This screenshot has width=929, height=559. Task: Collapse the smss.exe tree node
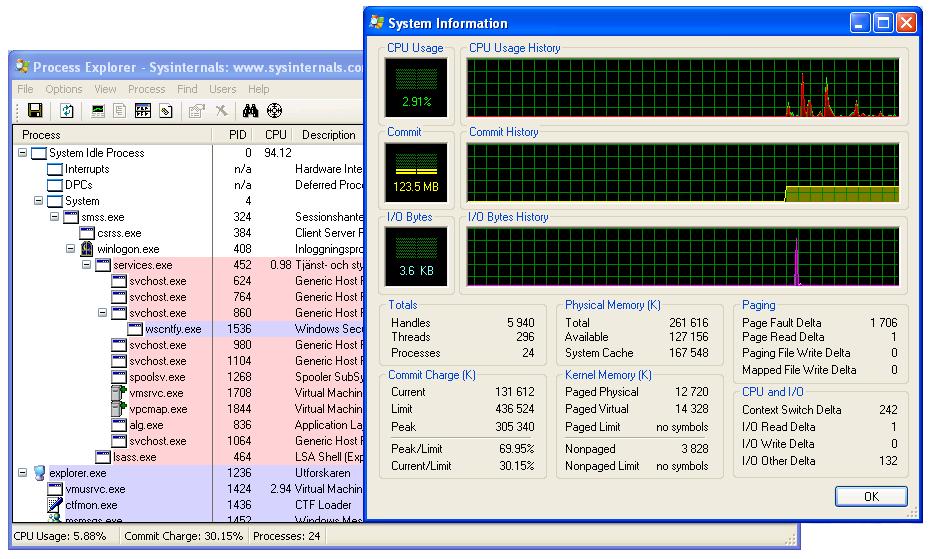(55, 217)
